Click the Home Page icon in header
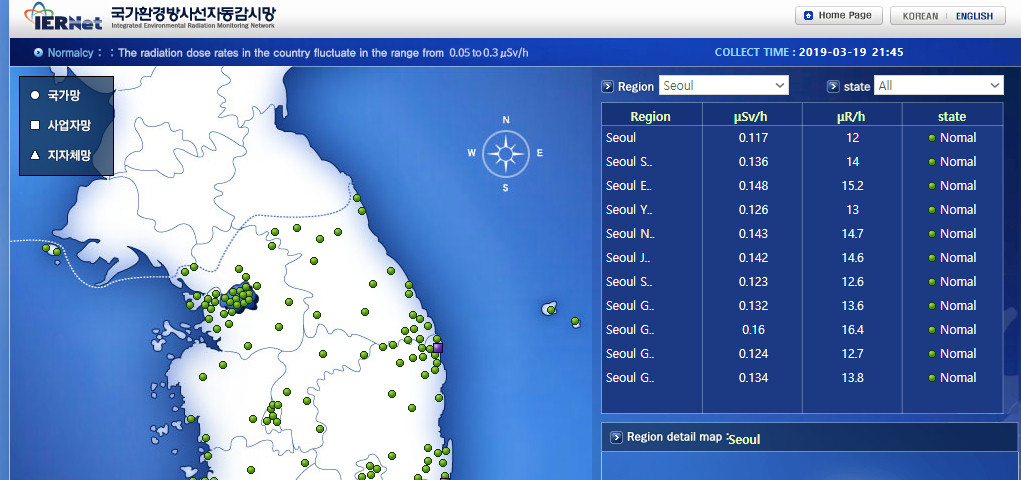 (807, 16)
